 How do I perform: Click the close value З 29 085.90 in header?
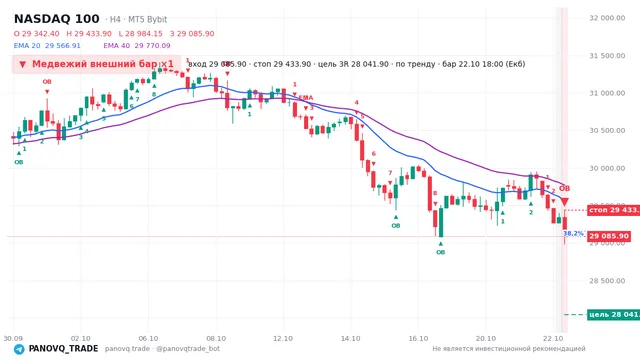pyautogui.click(x=192, y=33)
